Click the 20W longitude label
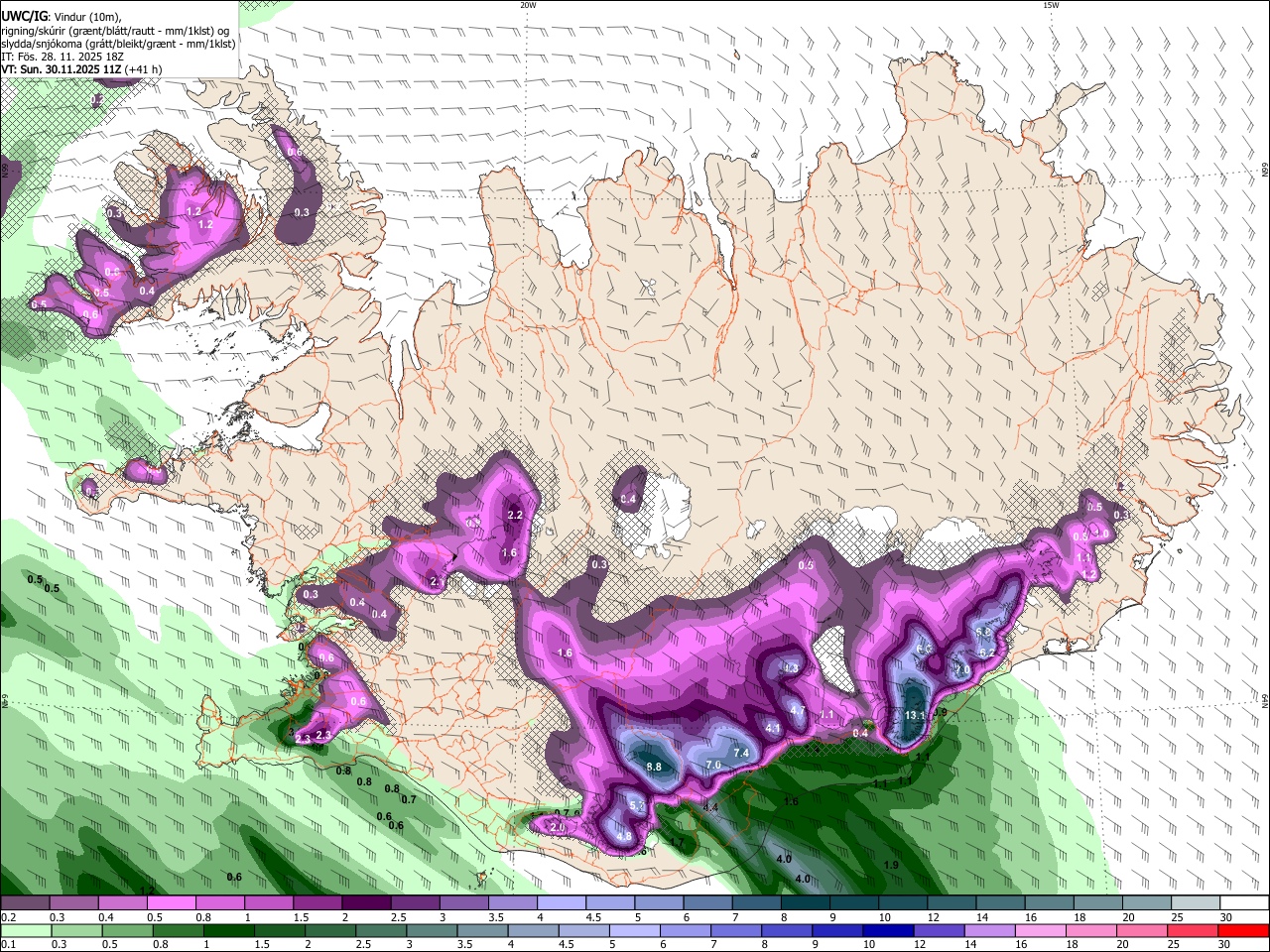Screen dimensions: 1270x952 (x=528, y=5)
